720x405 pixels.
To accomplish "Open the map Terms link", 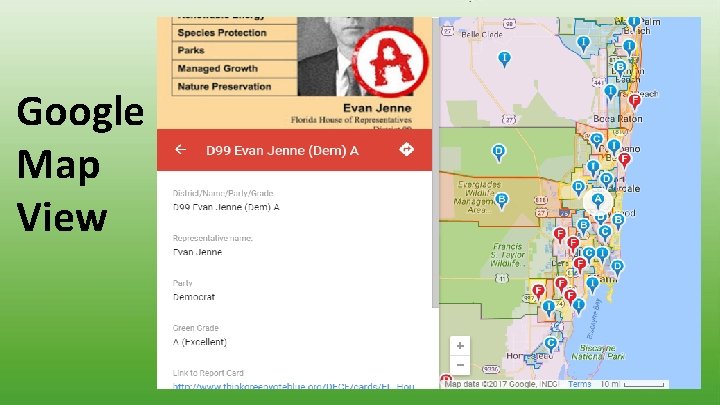I will (x=579, y=384).
